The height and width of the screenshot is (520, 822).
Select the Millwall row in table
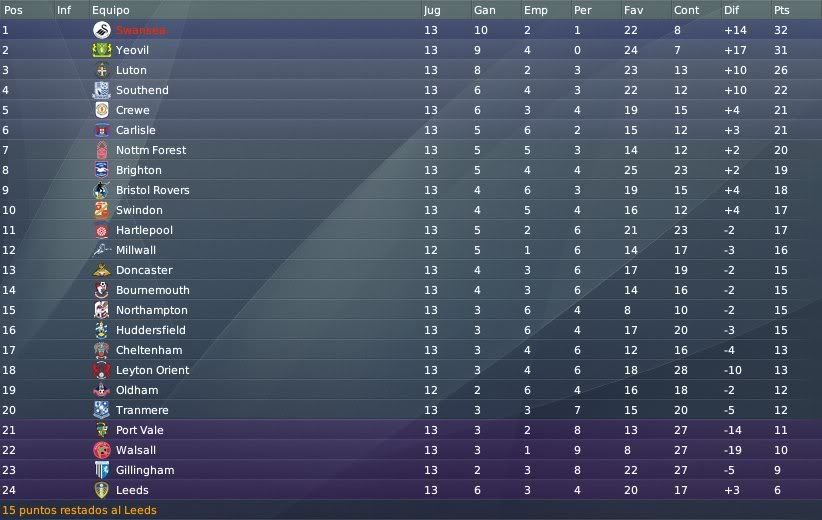tap(411, 250)
